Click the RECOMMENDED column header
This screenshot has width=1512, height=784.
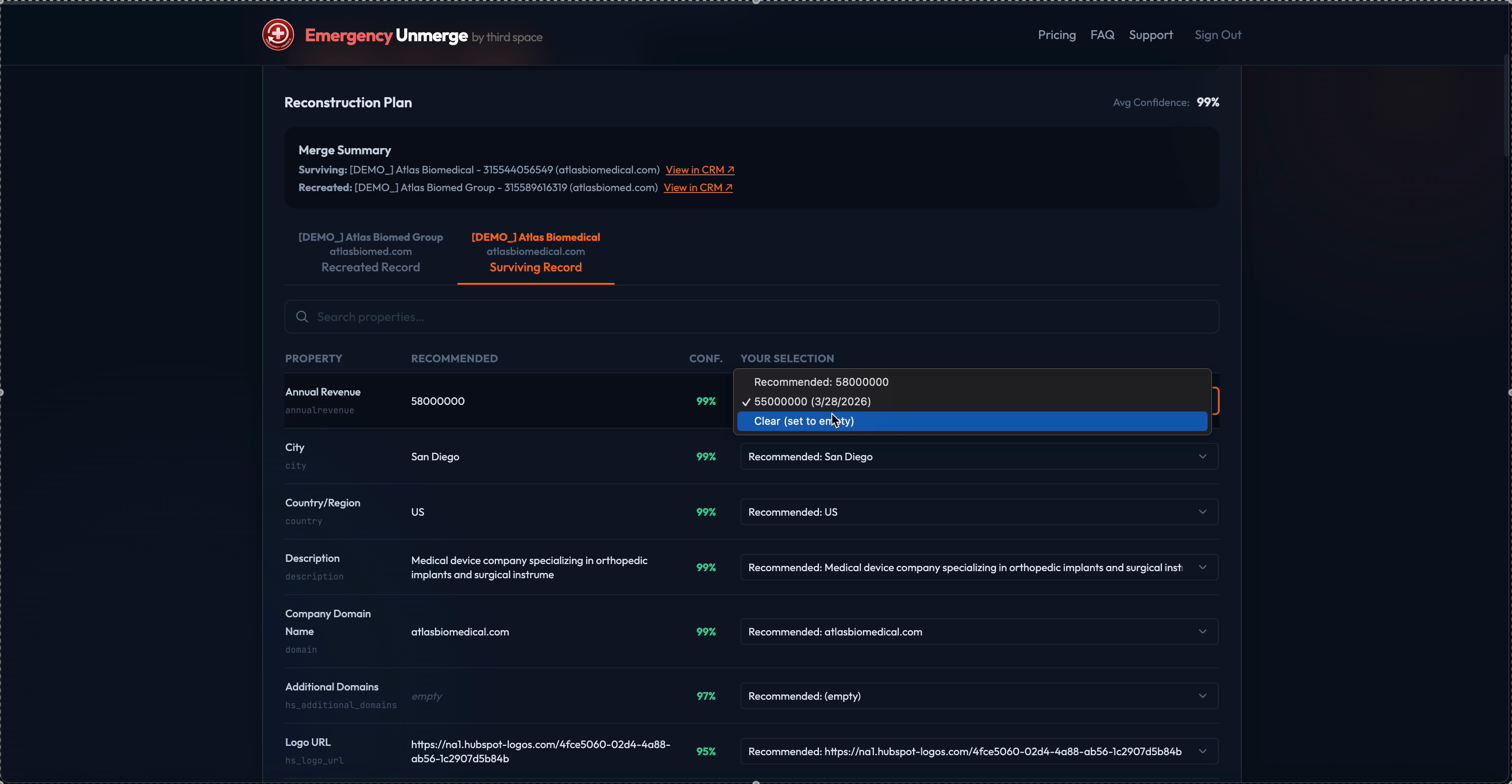[x=454, y=359]
